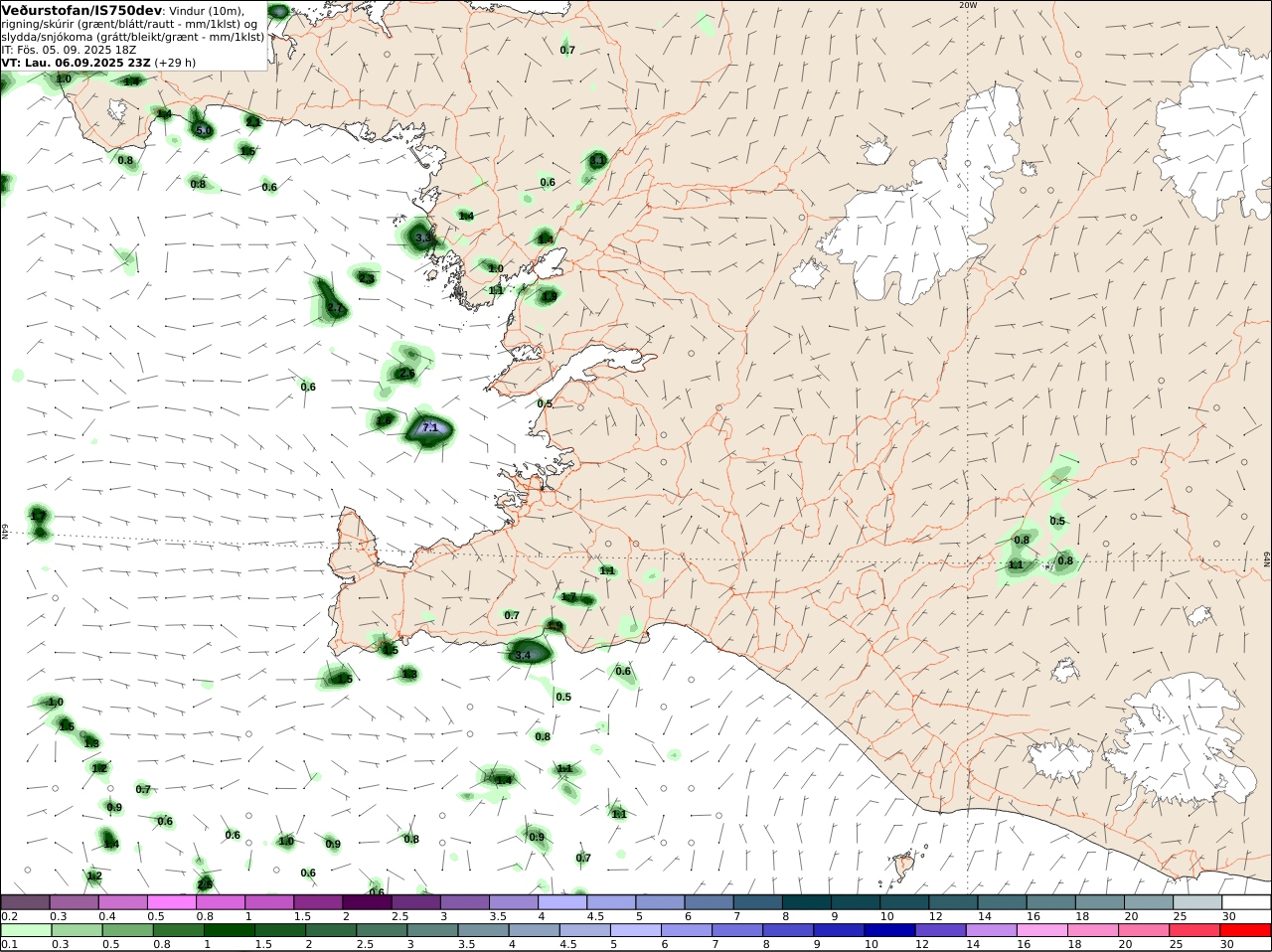Click the 3.3 precipitation value
Viewport: 1272px width, 952px height.
pyautogui.click(x=423, y=238)
